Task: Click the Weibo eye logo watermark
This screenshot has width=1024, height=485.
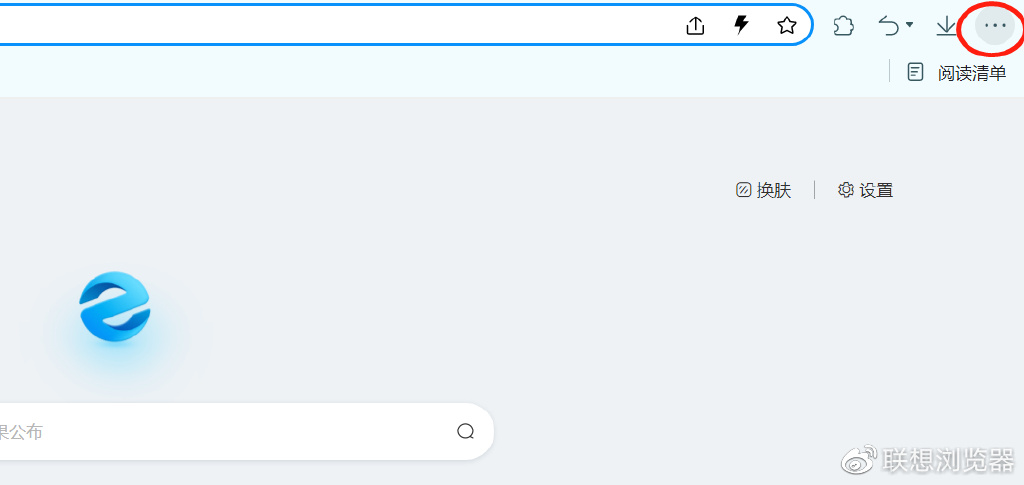Action: [859, 460]
